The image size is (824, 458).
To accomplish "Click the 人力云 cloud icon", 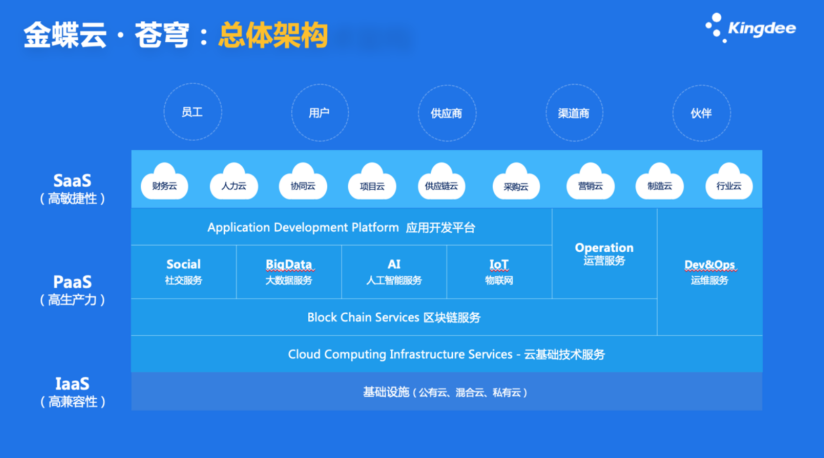I will [234, 181].
